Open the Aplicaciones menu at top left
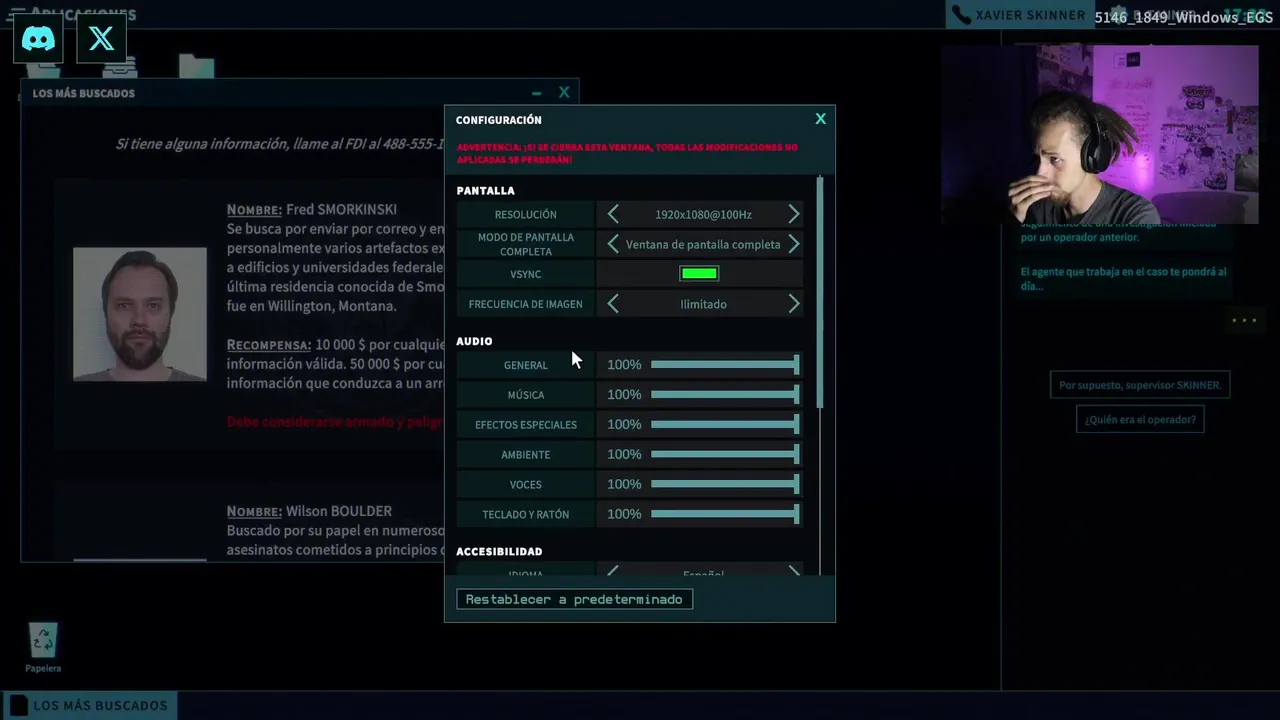 point(71,14)
